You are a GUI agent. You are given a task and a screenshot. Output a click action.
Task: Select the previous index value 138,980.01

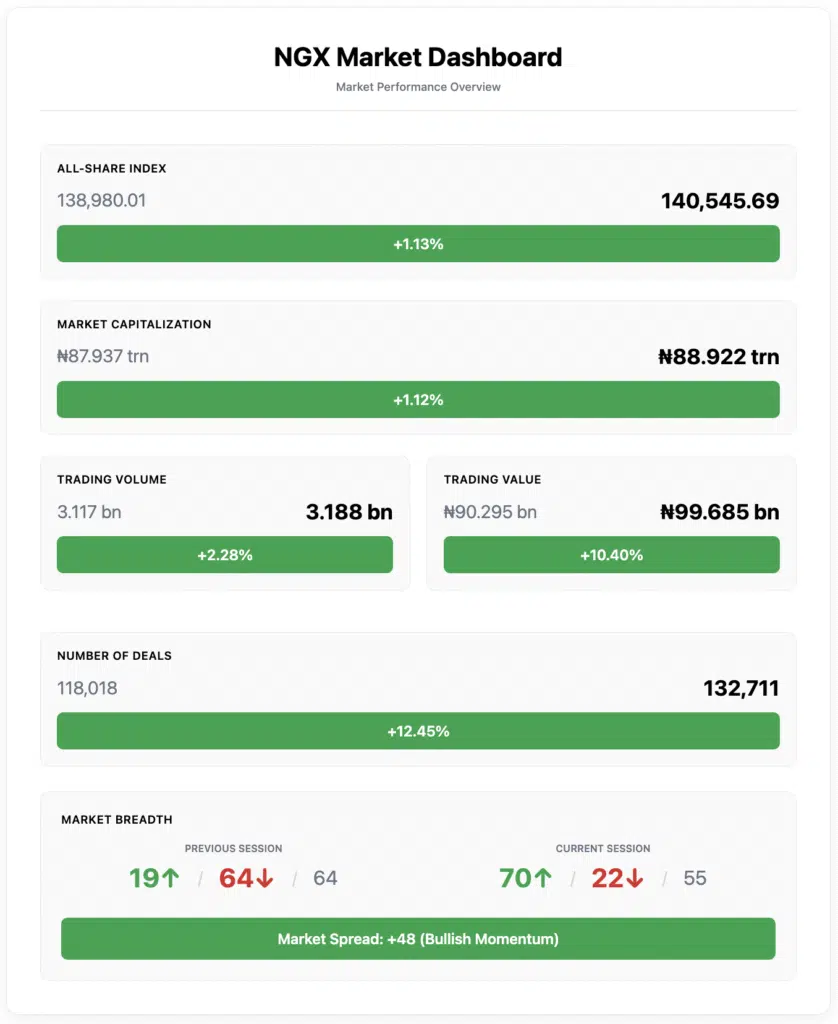point(101,200)
